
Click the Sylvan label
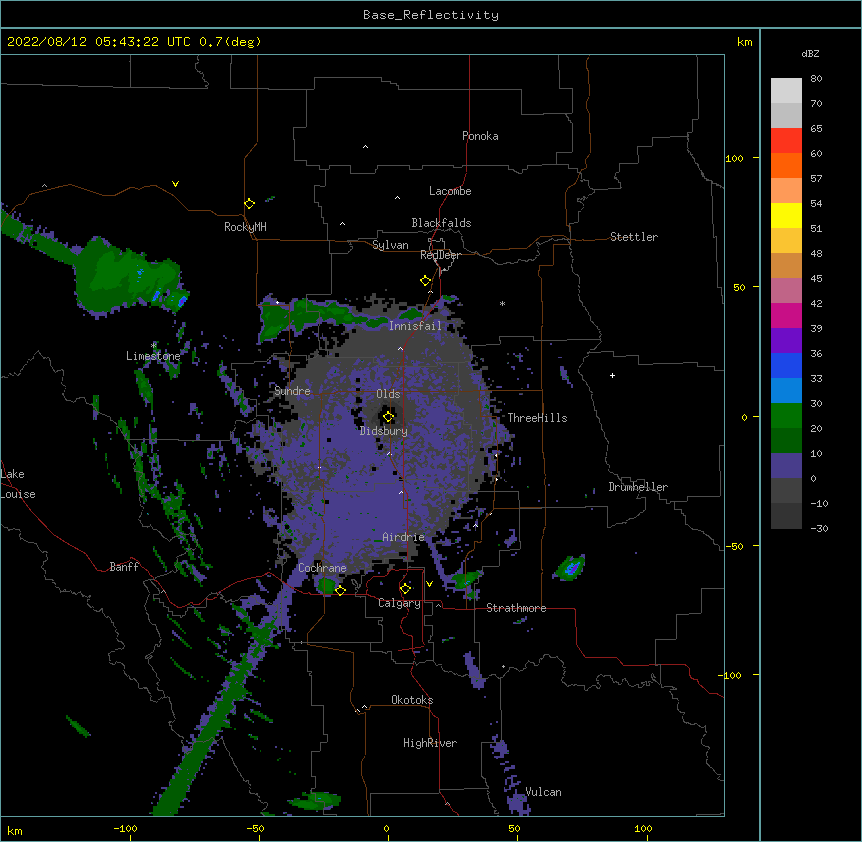click(x=390, y=245)
